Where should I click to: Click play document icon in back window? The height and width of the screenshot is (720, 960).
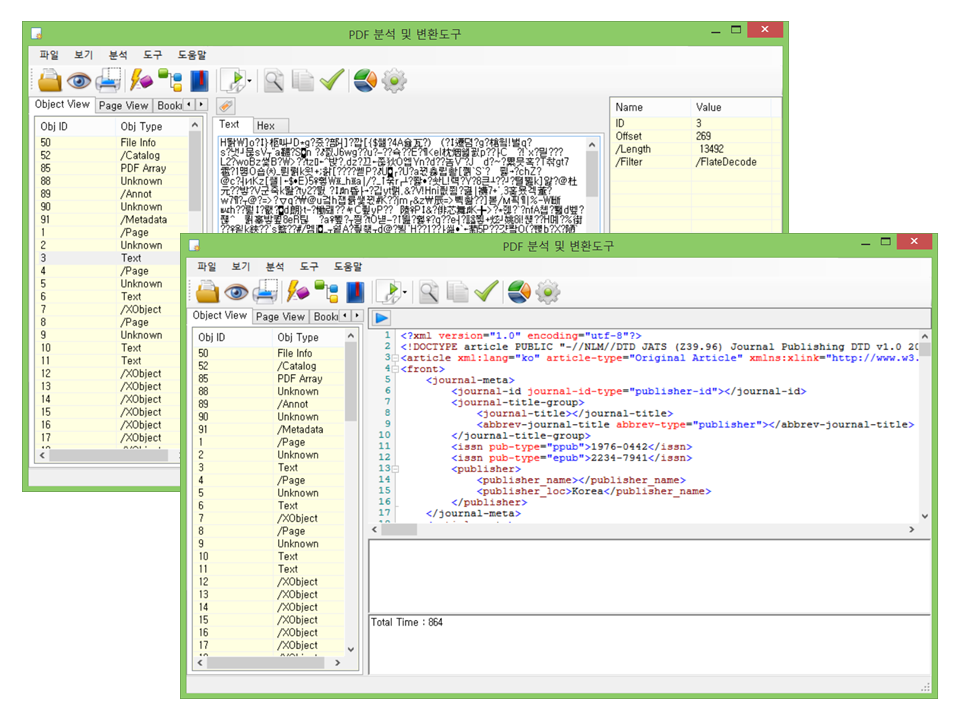pos(233,80)
